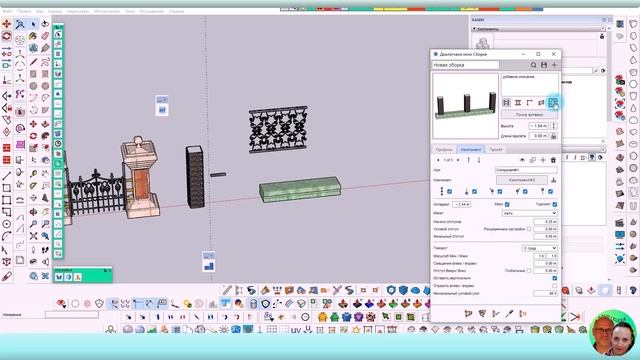Click the Длина пролёта value field
Image resolution: width=640 pixels, height=360 pixels.
click(538, 136)
